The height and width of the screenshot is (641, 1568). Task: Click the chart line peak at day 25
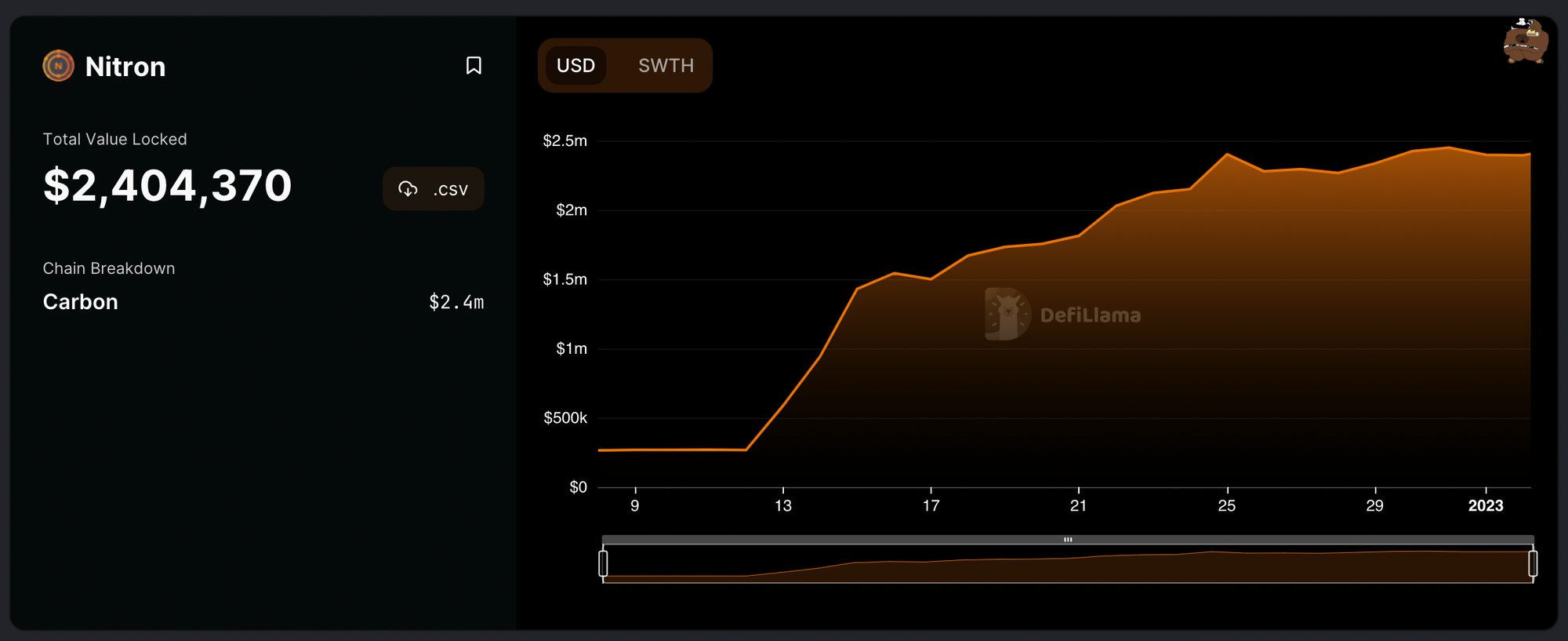(1227, 155)
